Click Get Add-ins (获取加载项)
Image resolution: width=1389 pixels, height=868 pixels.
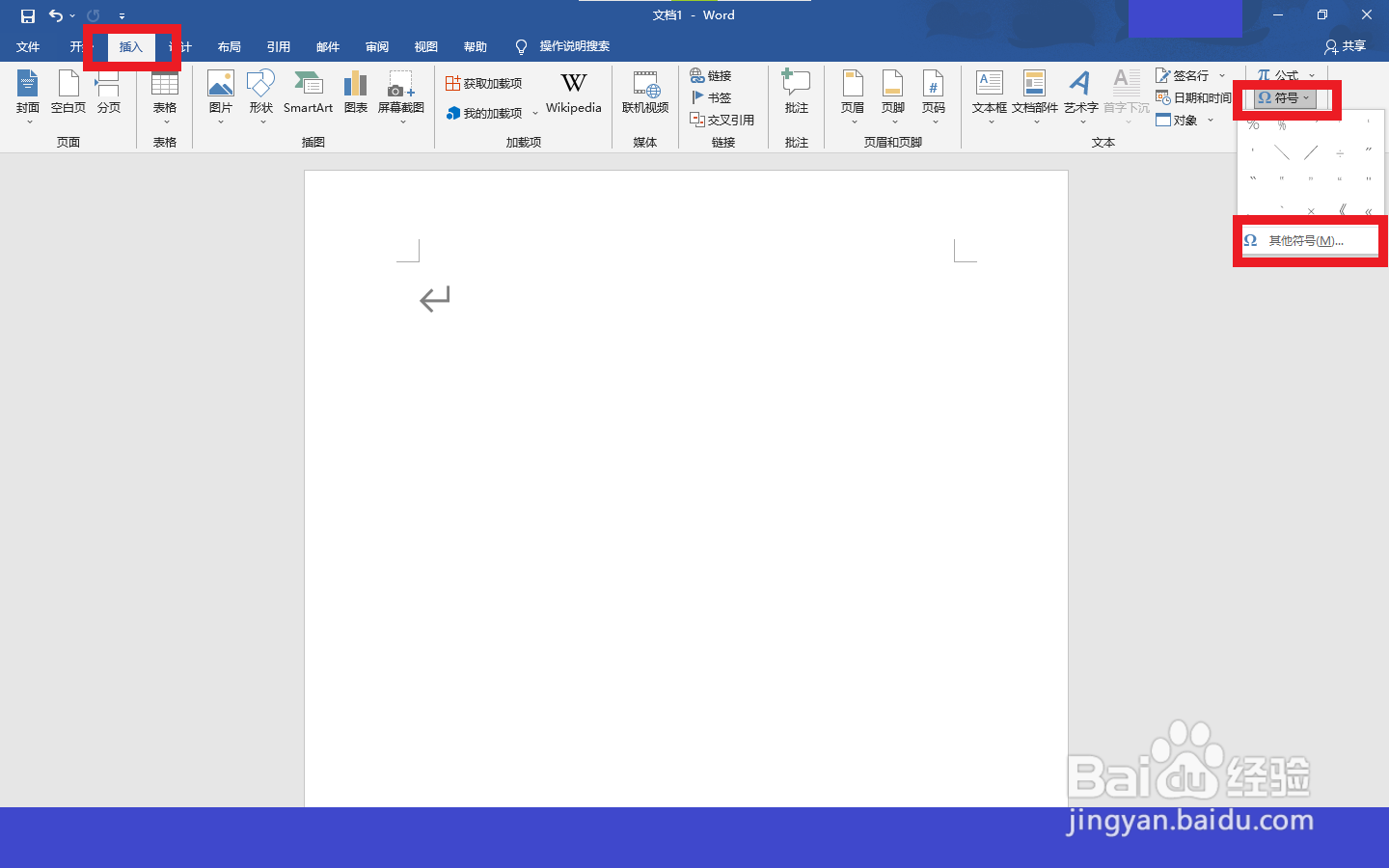(484, 84)
